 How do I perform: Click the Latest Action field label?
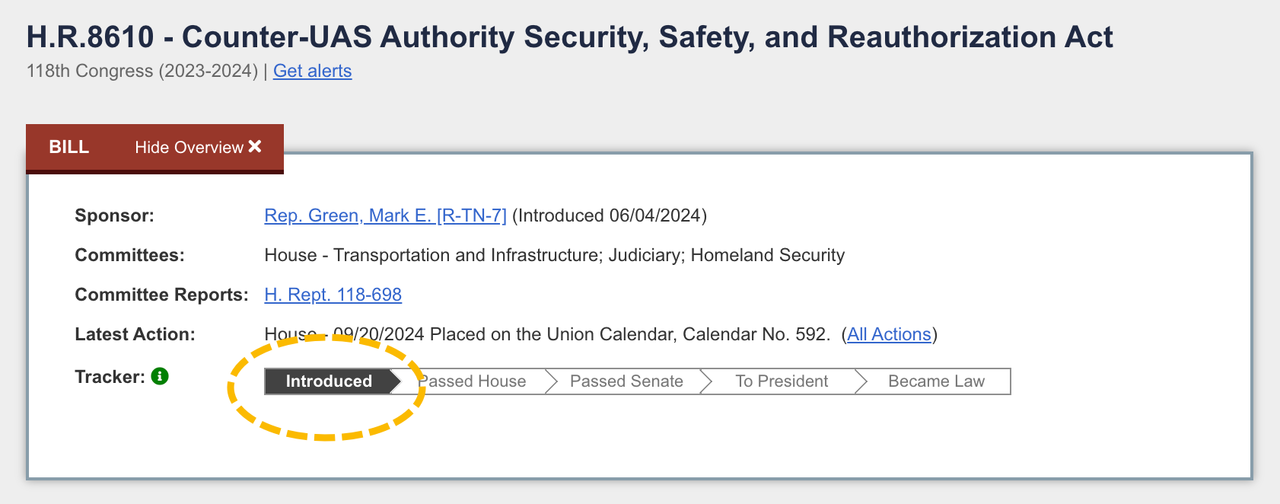(135, 334)
